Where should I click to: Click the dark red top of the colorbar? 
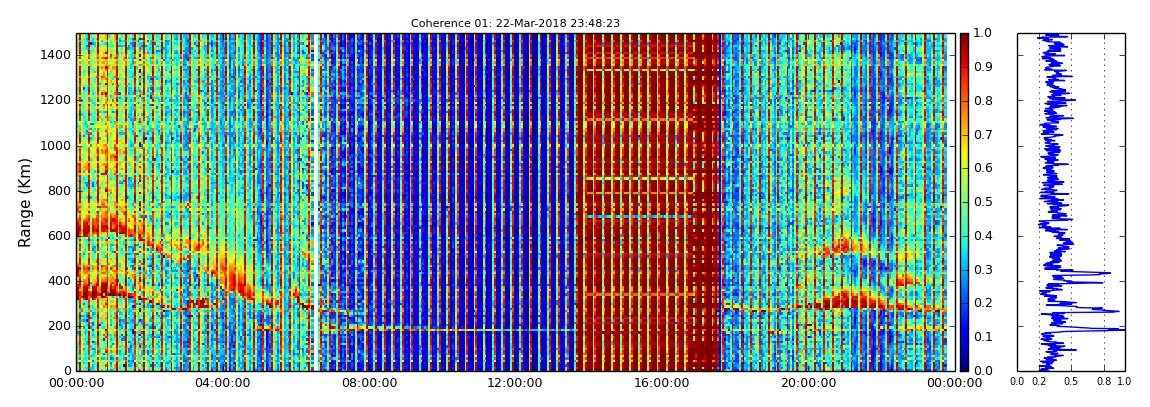(x=964, y=43)
